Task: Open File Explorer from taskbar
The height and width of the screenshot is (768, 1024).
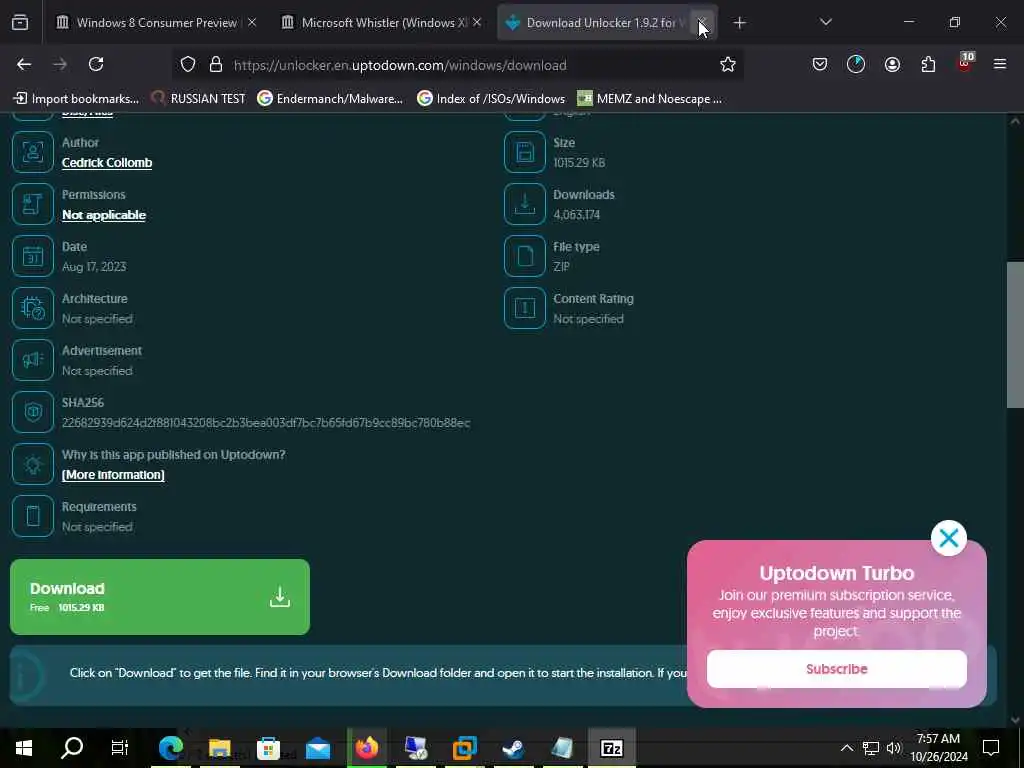Action: pos(219,748)
